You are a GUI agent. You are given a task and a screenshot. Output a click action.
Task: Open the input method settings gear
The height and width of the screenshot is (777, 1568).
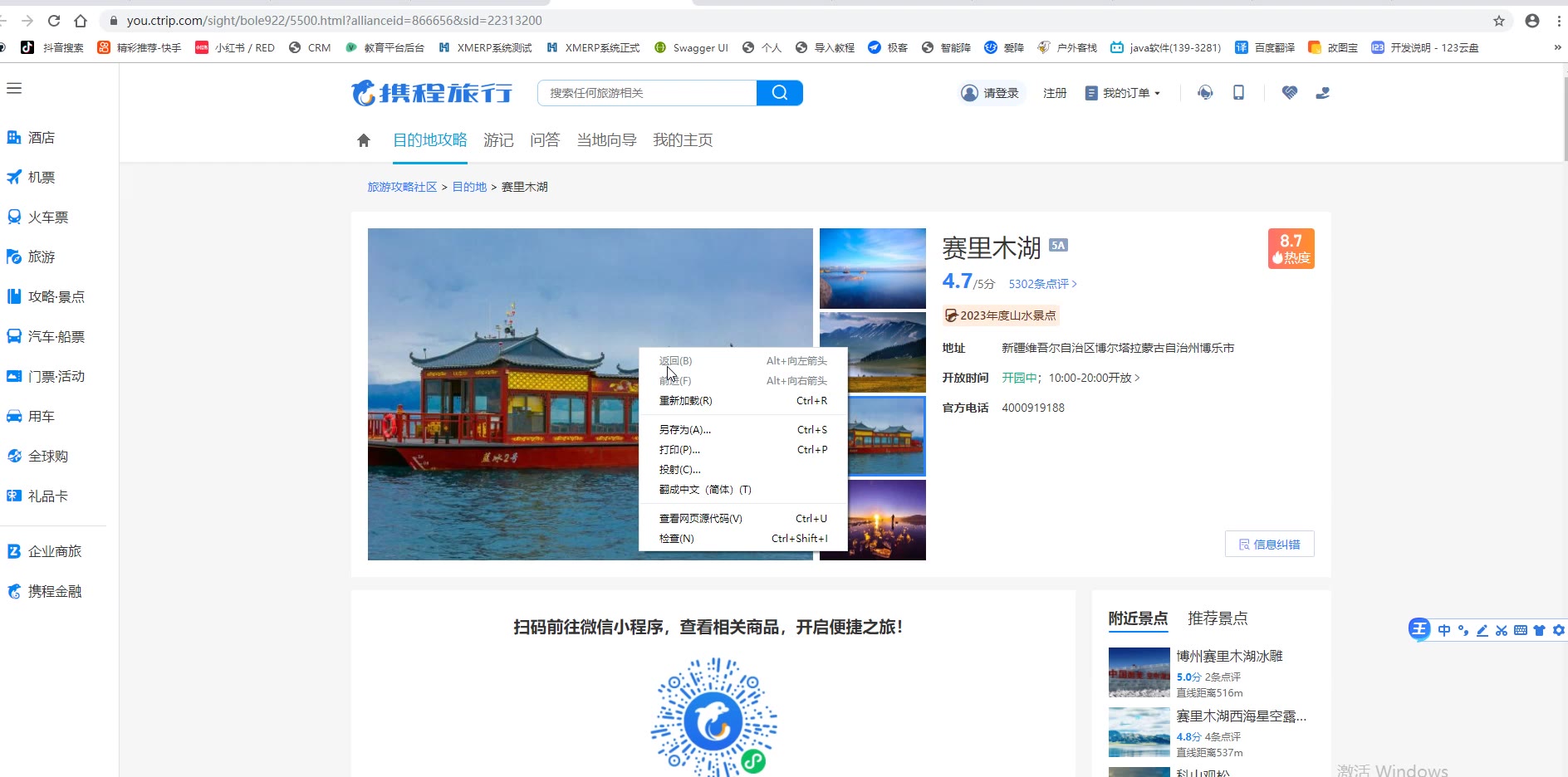pyautogui.click(x=1559, y=630)
